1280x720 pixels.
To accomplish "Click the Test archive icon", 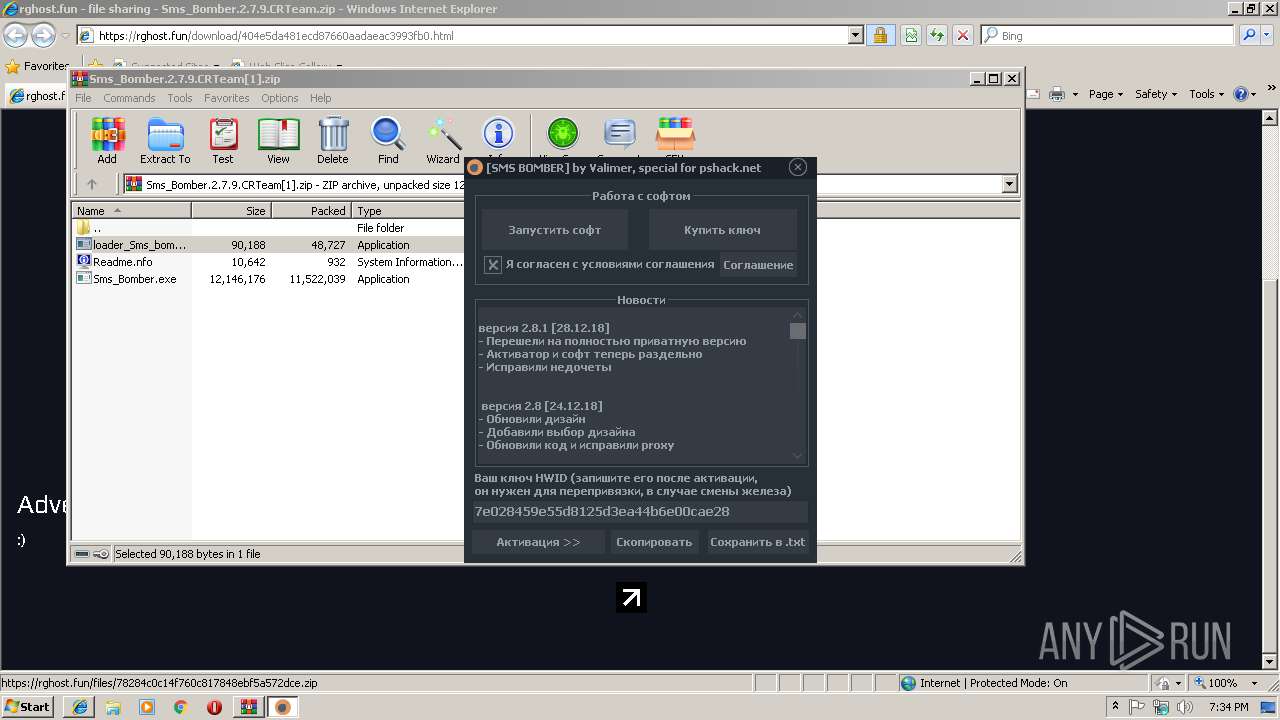I will (x=223, y=140).
